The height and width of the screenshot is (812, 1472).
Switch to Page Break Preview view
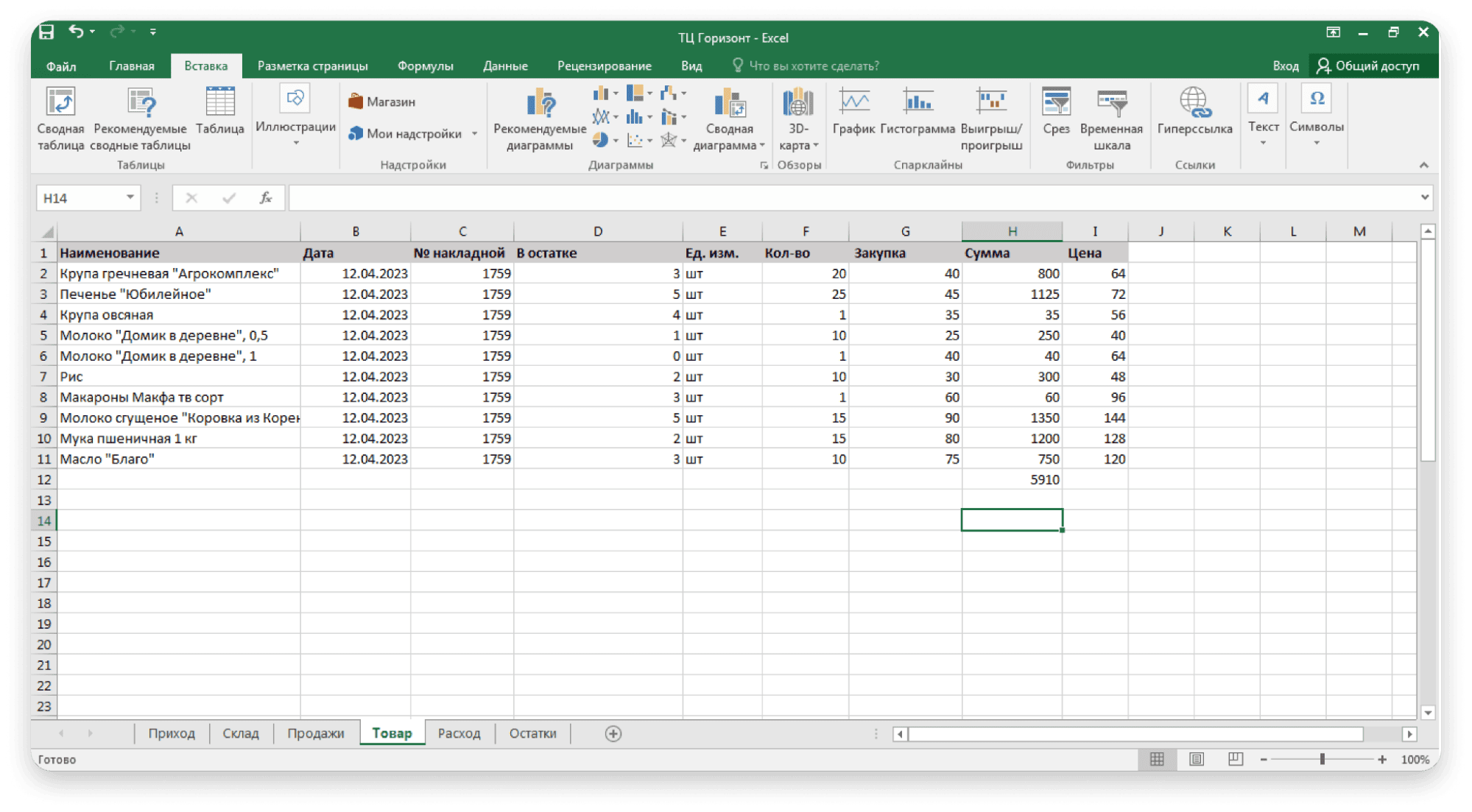click(1236, 759)
